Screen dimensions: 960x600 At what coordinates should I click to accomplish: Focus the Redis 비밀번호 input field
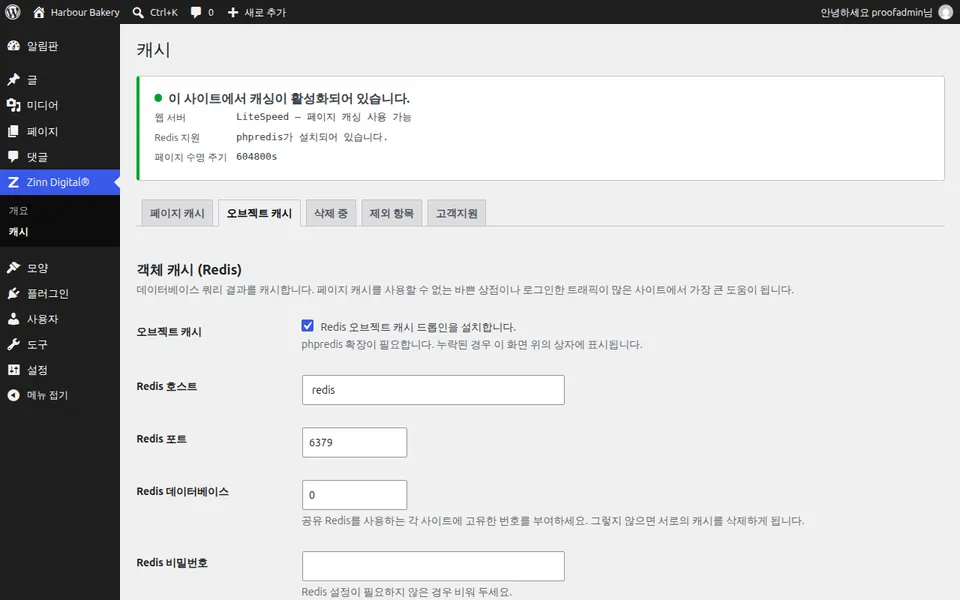click(433, 566)
